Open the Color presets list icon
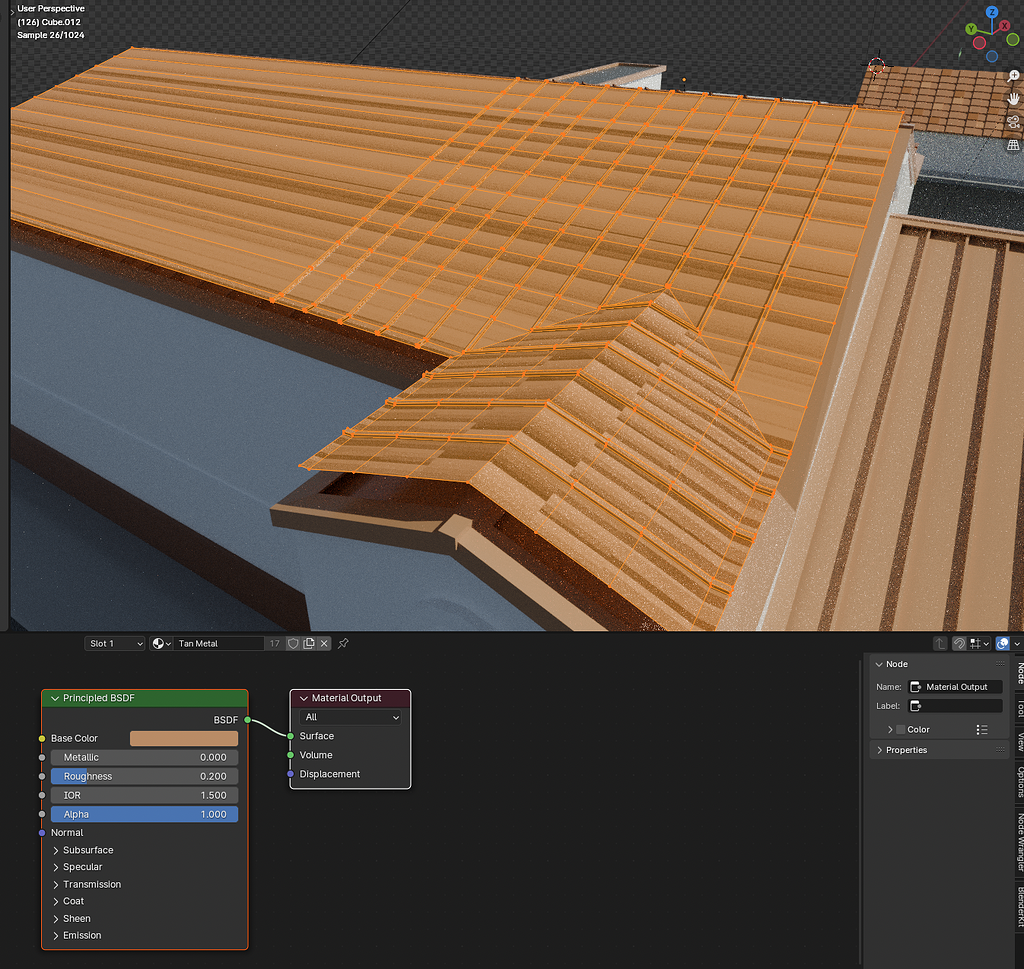Screen dimensions: 1024x969 pos(982,730)
